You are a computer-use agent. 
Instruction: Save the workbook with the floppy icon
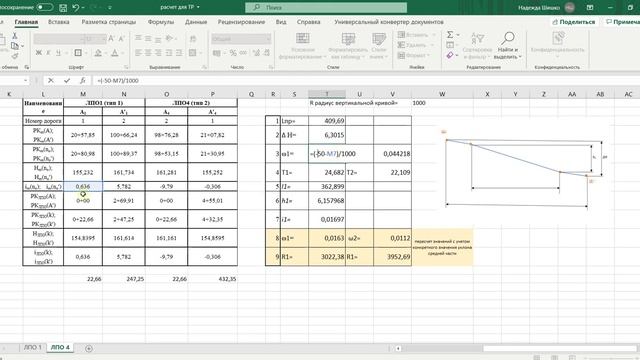pos(63,7)
